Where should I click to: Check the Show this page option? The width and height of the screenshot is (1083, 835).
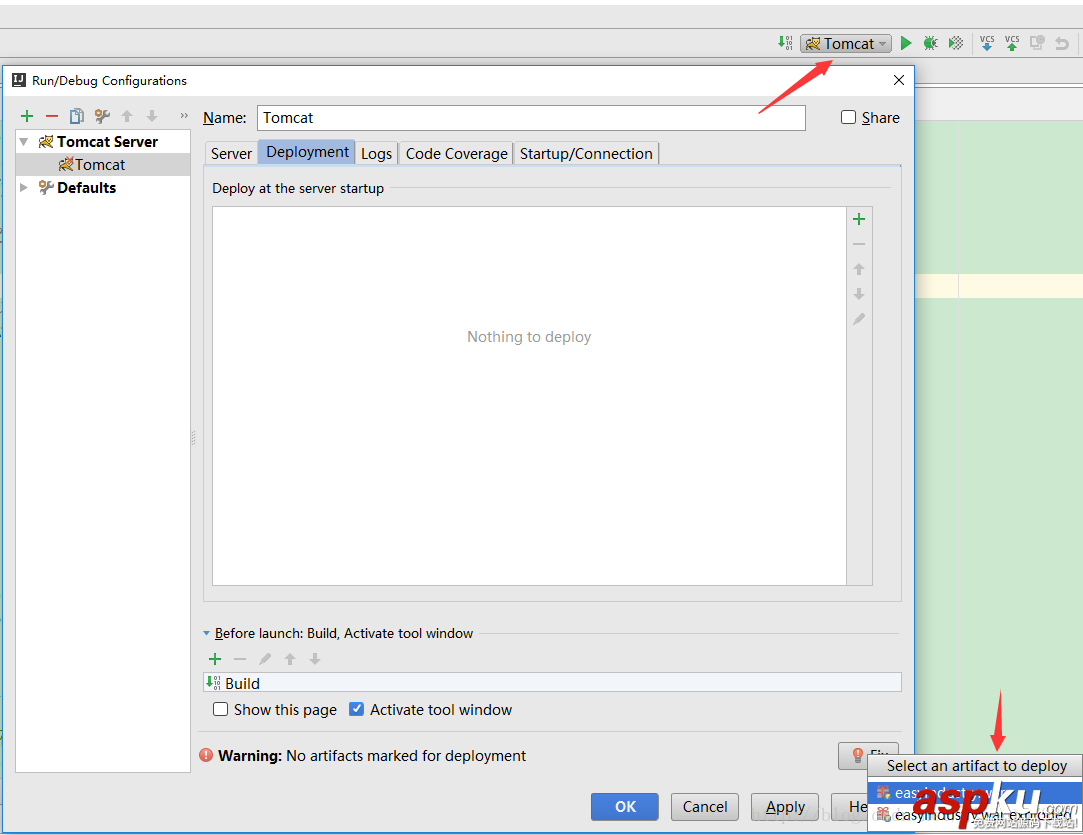(x=220, y=709)
